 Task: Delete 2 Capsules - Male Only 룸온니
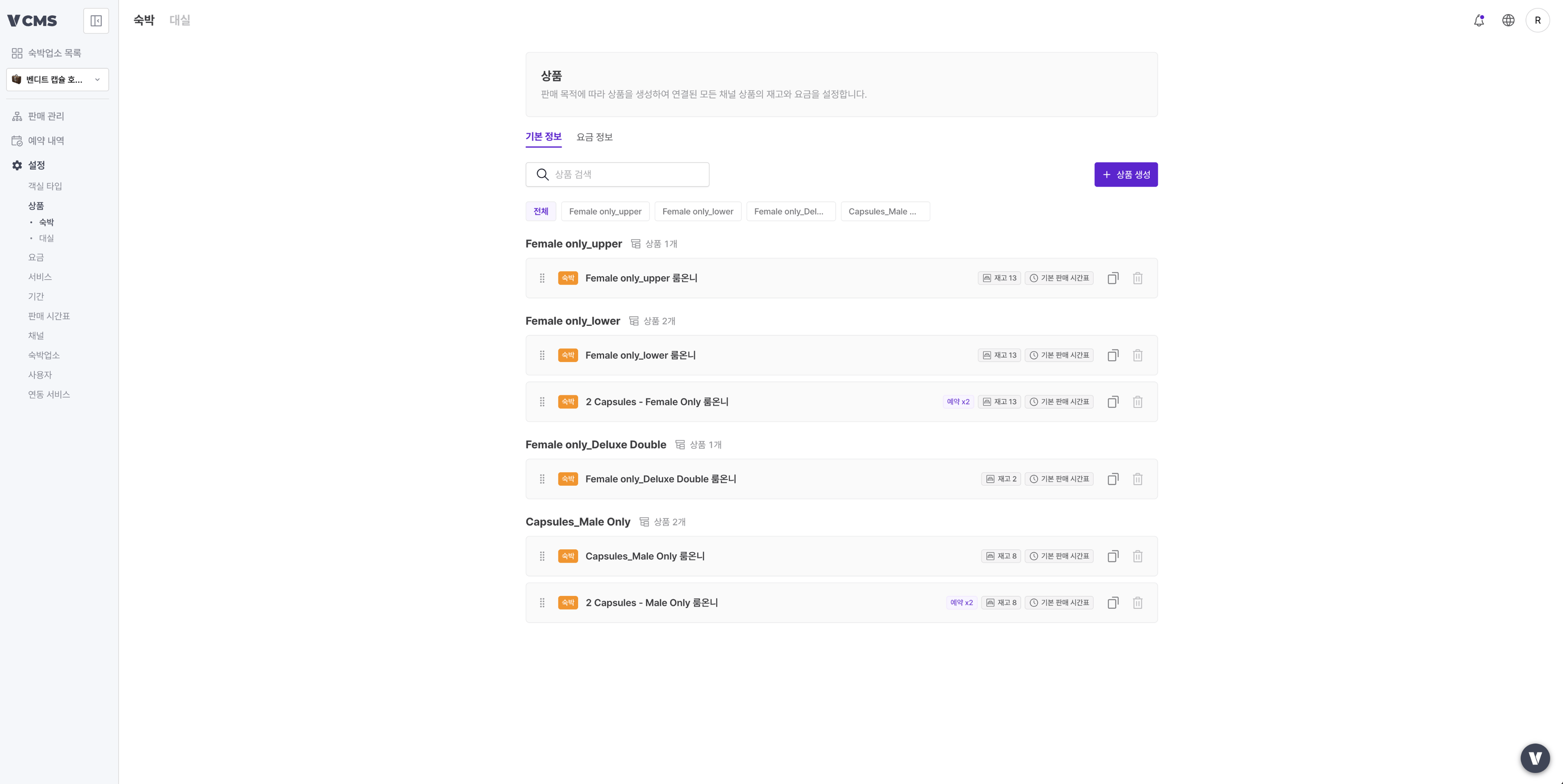tap(1137, 602)
